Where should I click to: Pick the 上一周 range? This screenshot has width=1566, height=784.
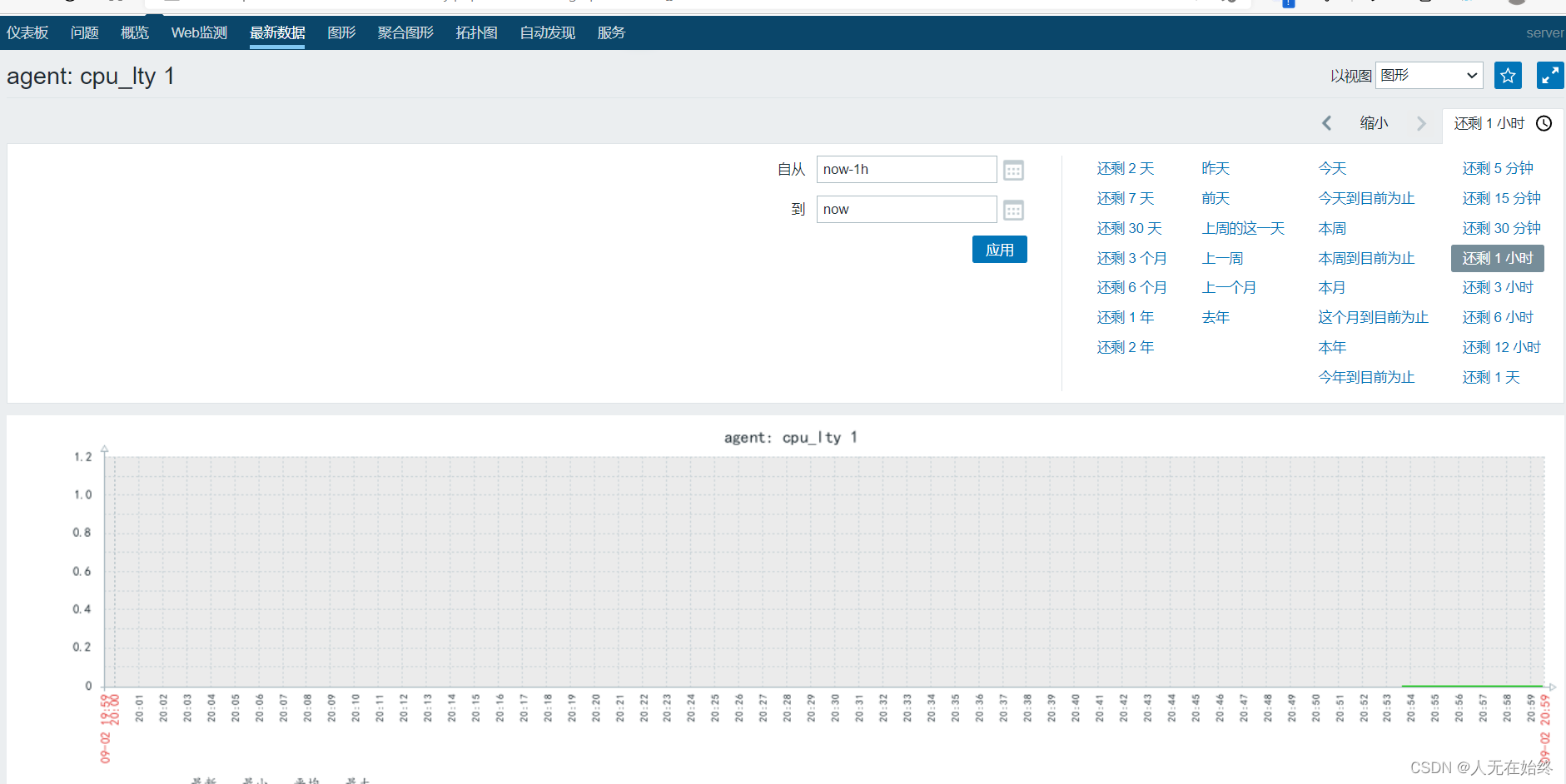tap(1222, 259)
